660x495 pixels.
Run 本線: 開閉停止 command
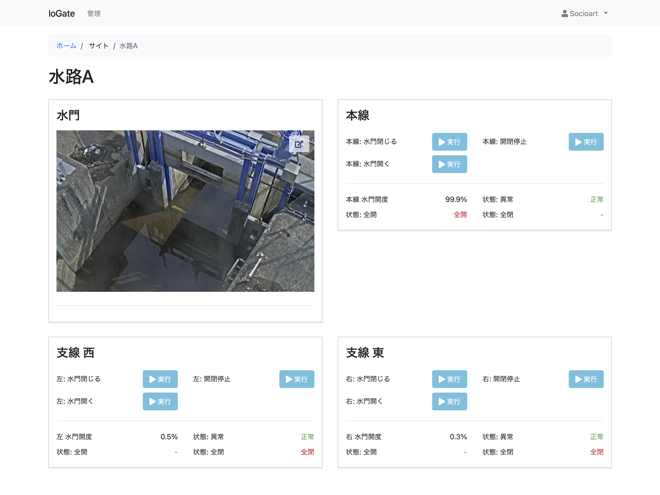[x=586, y=142]
